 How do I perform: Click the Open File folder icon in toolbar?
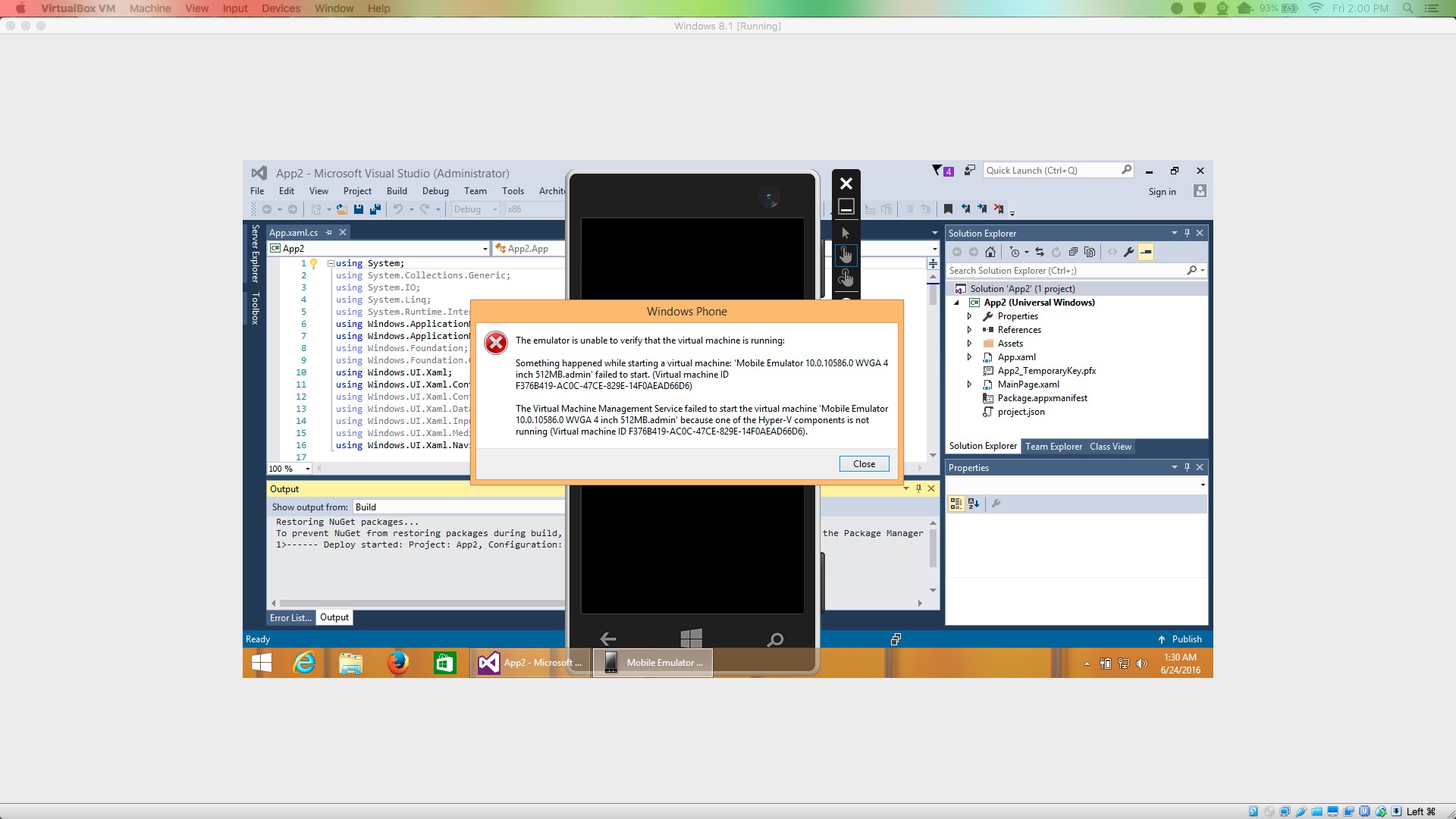click(x=342, y=209)
